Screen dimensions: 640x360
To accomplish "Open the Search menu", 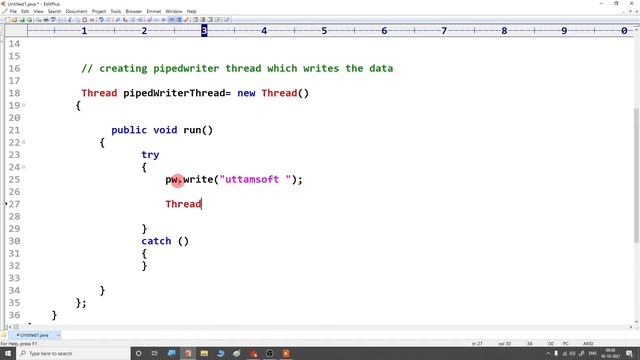I will 54,11.
